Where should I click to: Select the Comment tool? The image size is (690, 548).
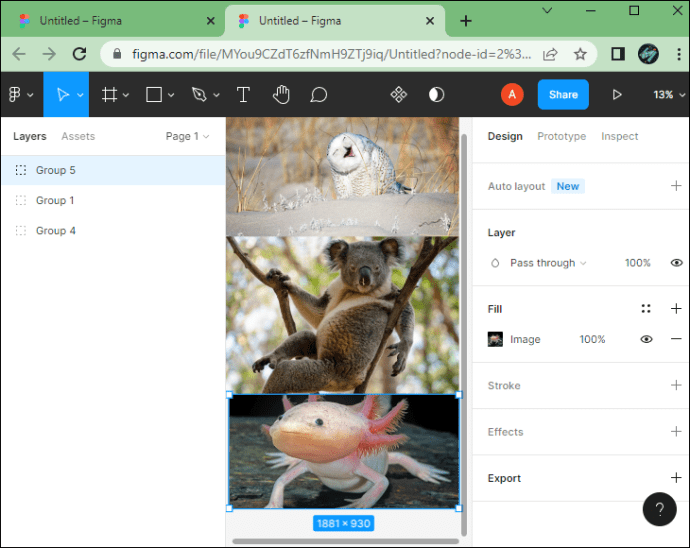pos(319,94)
